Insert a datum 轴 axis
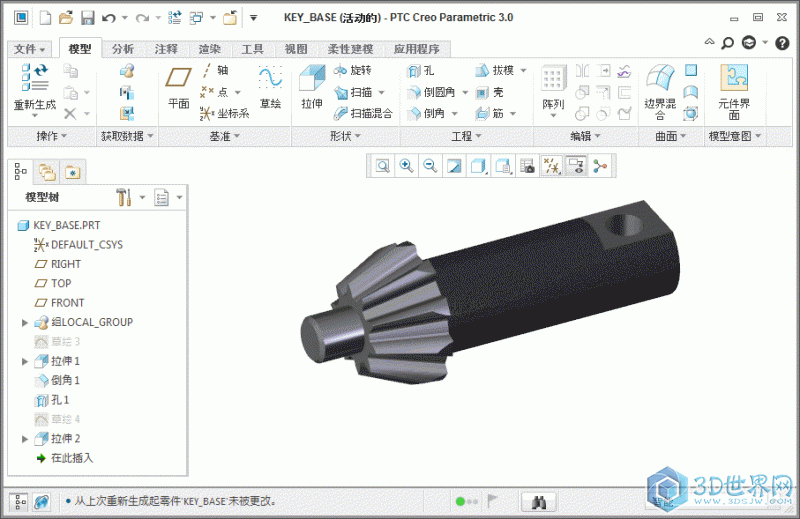 (x=215, y=70)
